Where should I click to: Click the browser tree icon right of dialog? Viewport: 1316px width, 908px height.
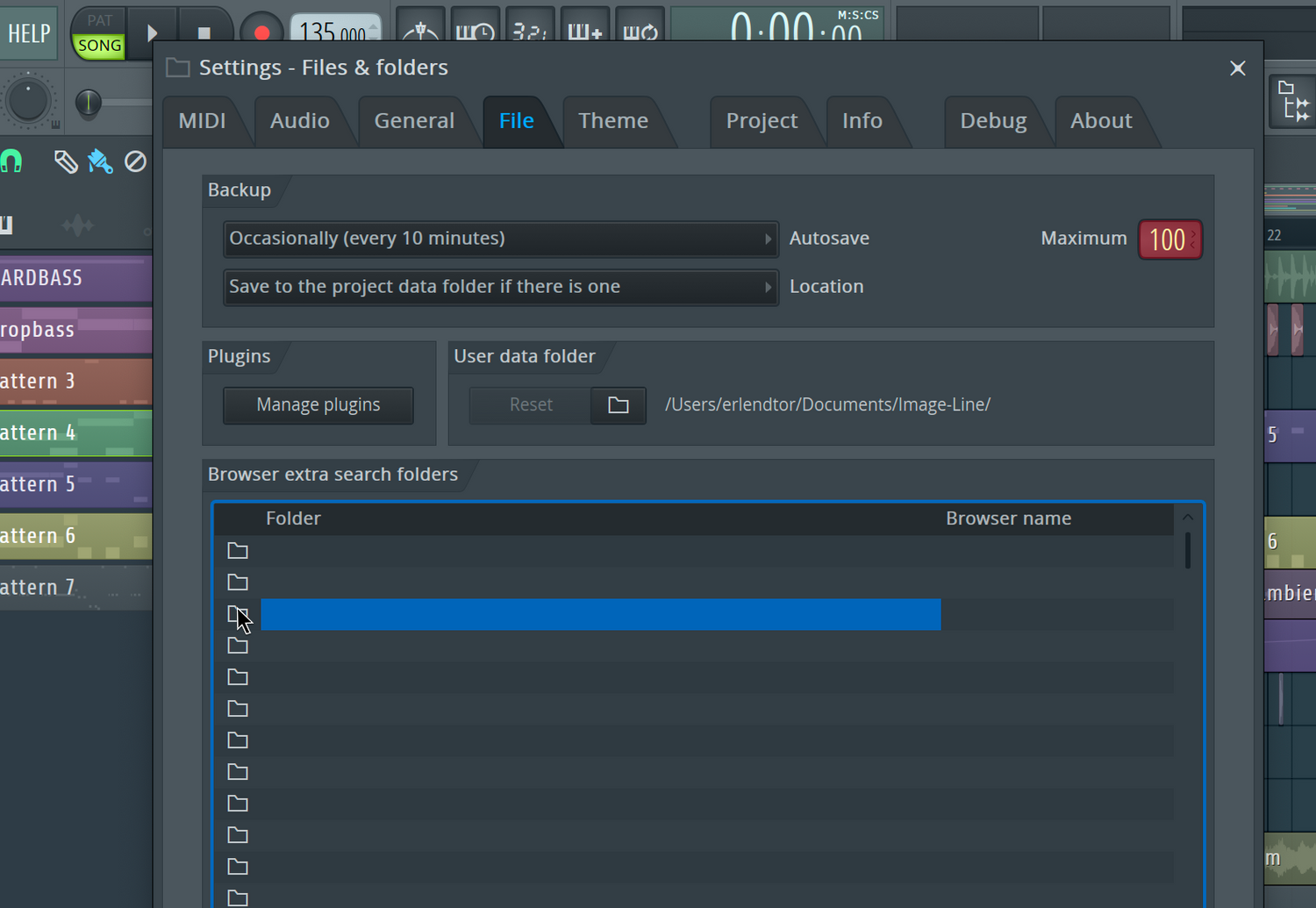point(1293,100)
